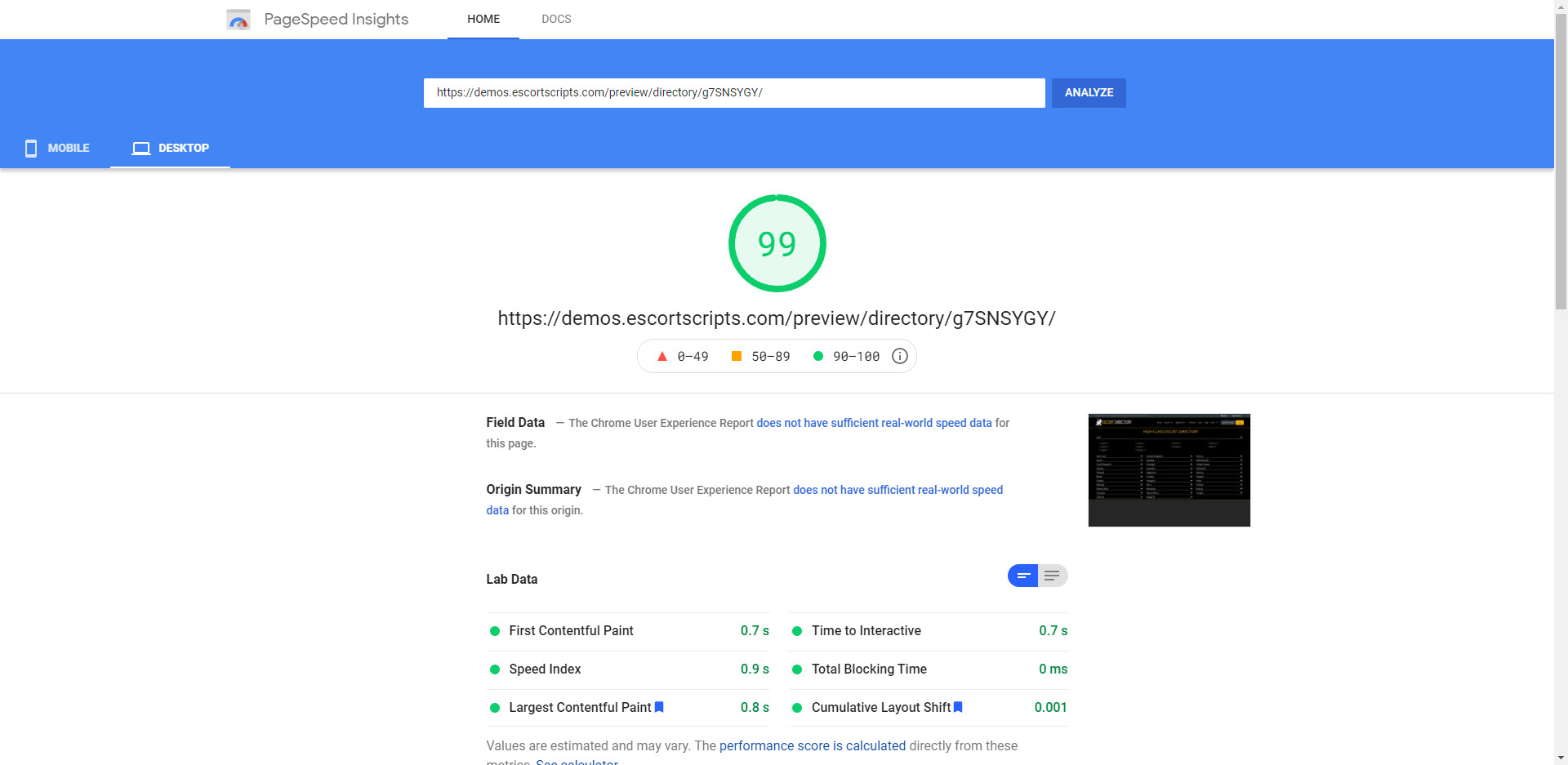Click the Total Blocking Time label

pyautogui.click(x=869, y=669)
